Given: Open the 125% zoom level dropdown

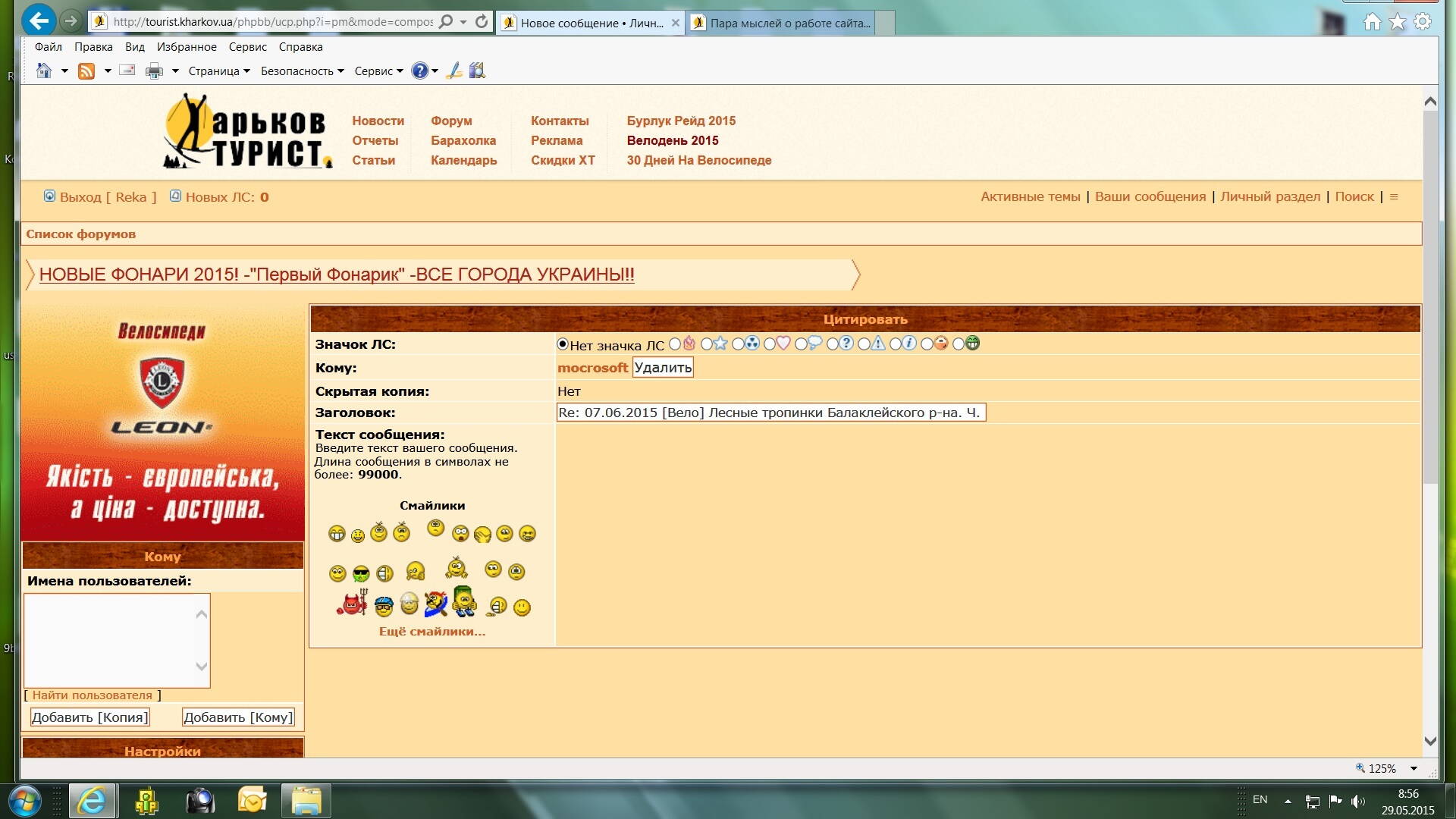Looking at the screenshot, I should click(1414, 768).
